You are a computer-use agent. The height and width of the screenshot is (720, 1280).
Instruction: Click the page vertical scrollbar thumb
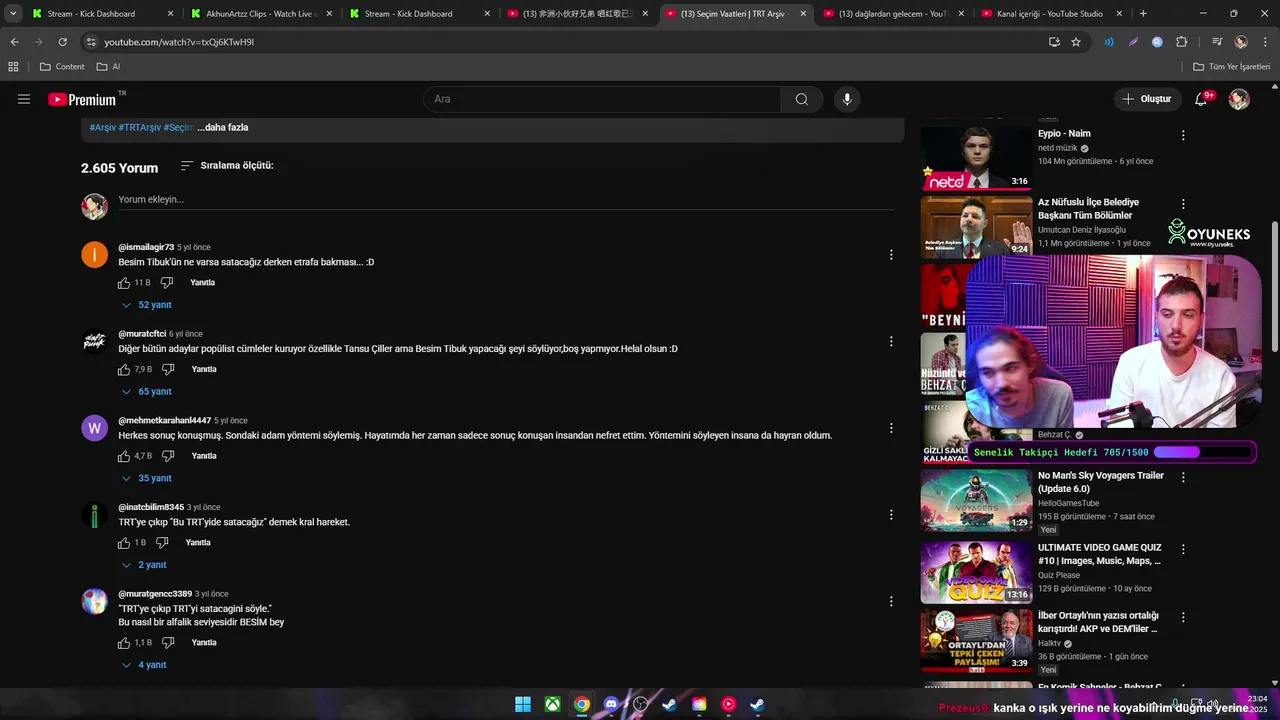pos(1274,286)
